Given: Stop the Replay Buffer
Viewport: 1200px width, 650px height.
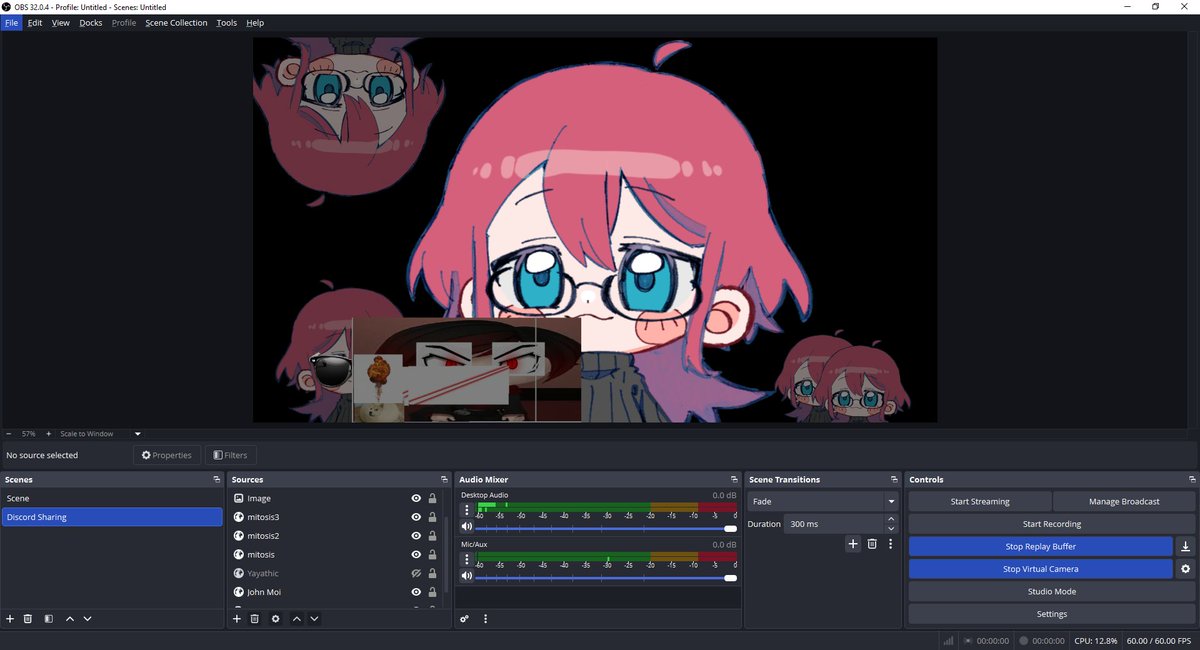Looking at the screenshot, I should (1040, 546).
